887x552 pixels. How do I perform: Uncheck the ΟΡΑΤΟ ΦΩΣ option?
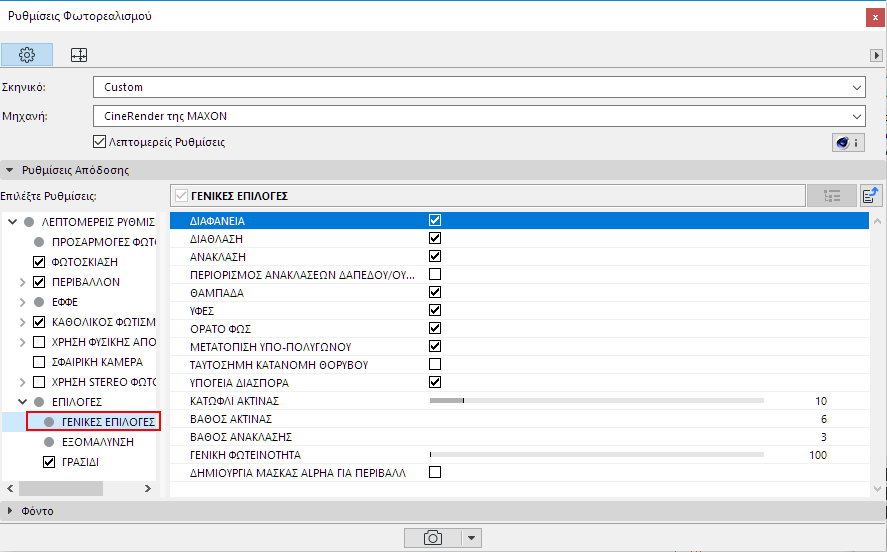point(435,328)
